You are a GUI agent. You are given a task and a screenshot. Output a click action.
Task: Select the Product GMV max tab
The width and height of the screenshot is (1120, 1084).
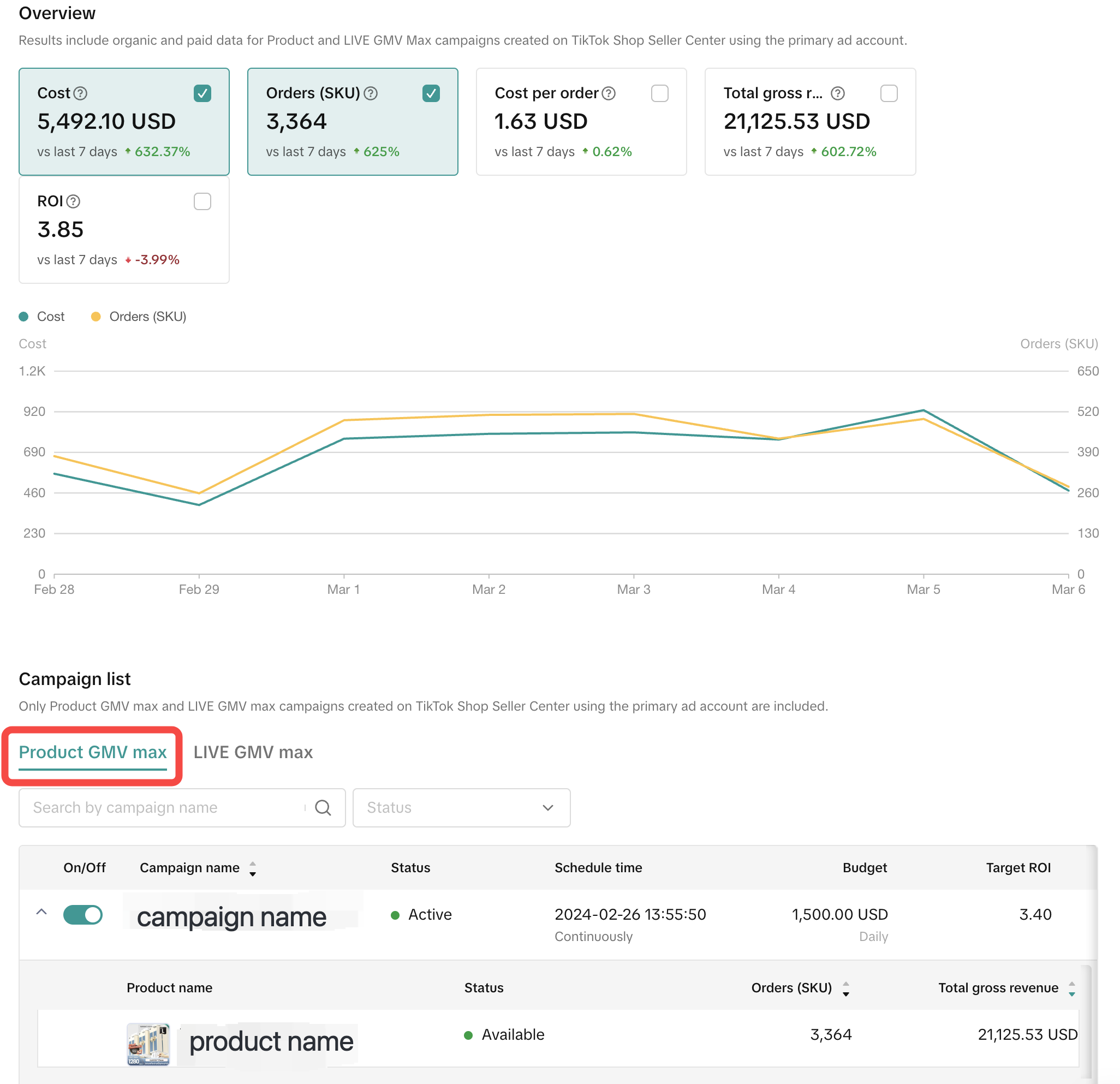click(x=93, y=752)
